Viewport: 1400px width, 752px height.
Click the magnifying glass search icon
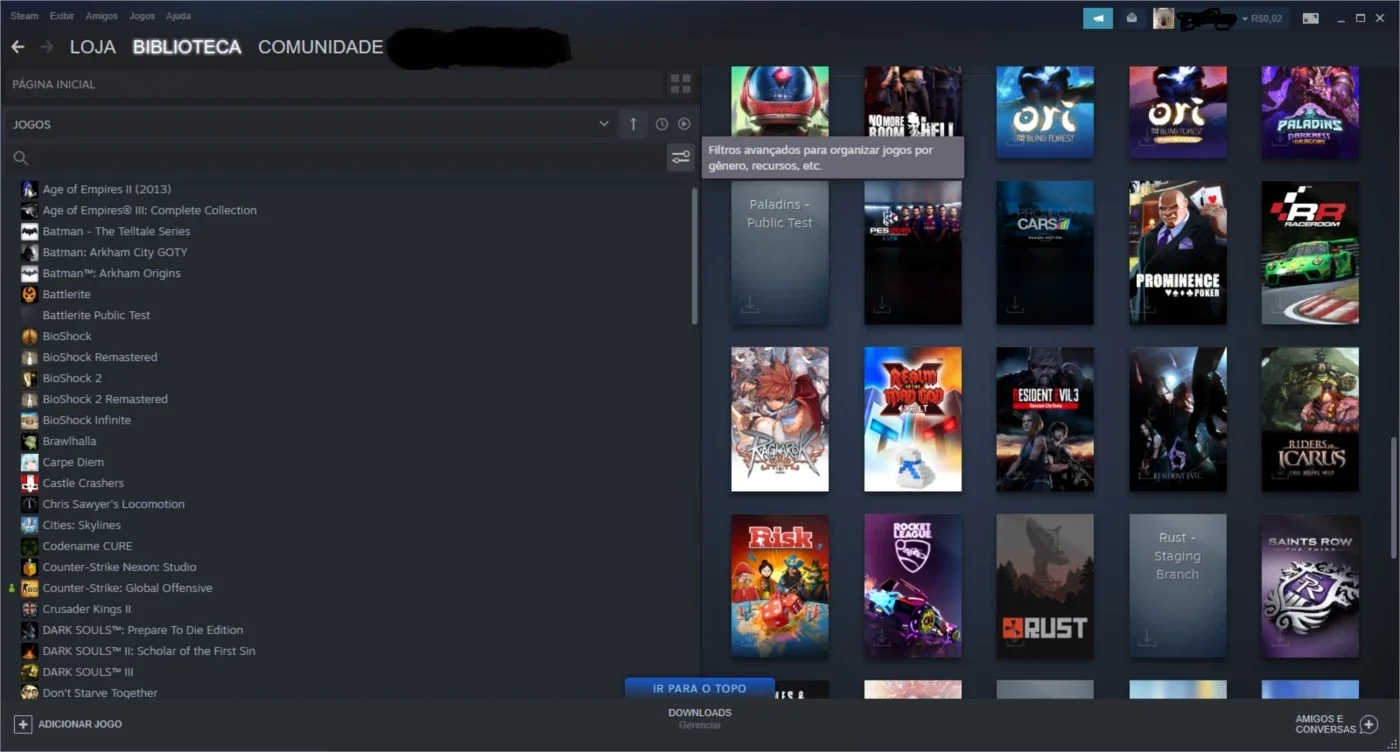(x=20, y=158)
